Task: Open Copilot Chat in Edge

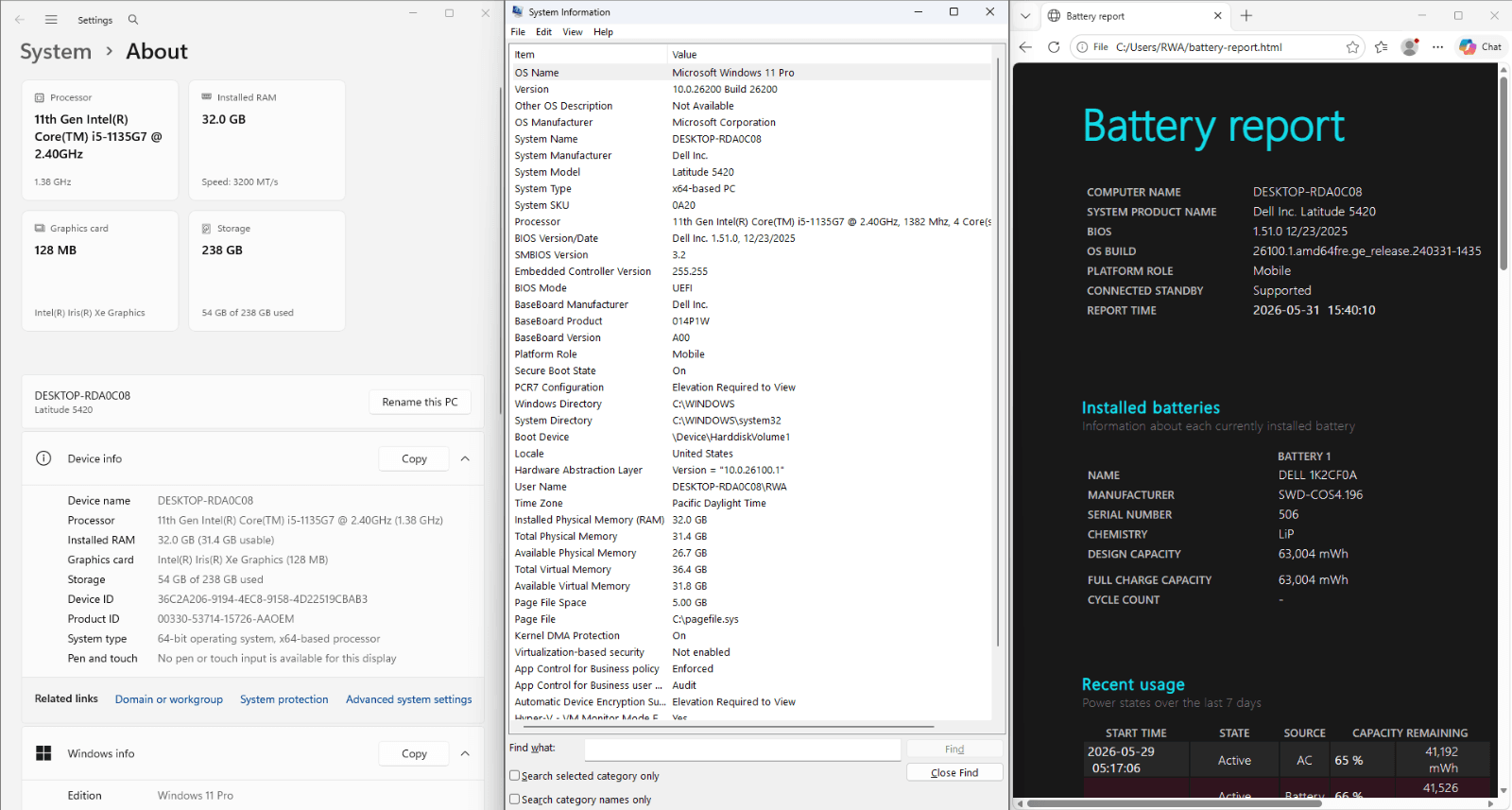Action: point(1481,46)
